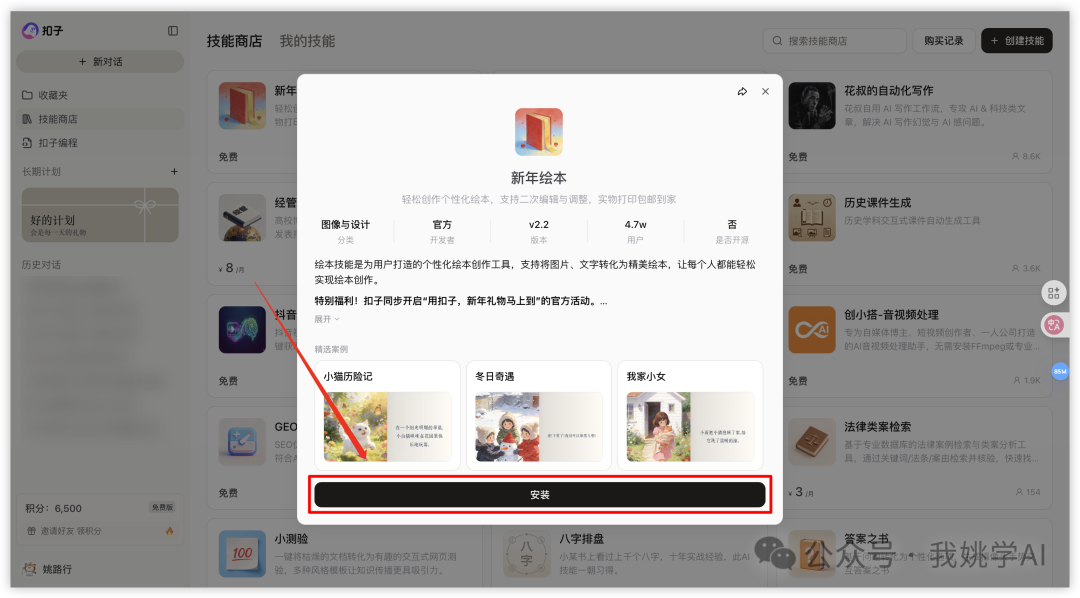Screen dimensions: 1080x598
Task: Click the floating widget icon above the translate button
Action: (1055, 292)
